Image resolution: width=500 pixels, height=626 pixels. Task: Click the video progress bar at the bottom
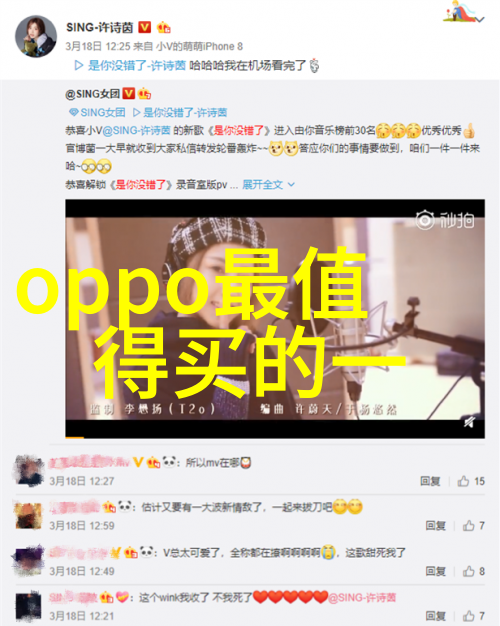[275, 438]
